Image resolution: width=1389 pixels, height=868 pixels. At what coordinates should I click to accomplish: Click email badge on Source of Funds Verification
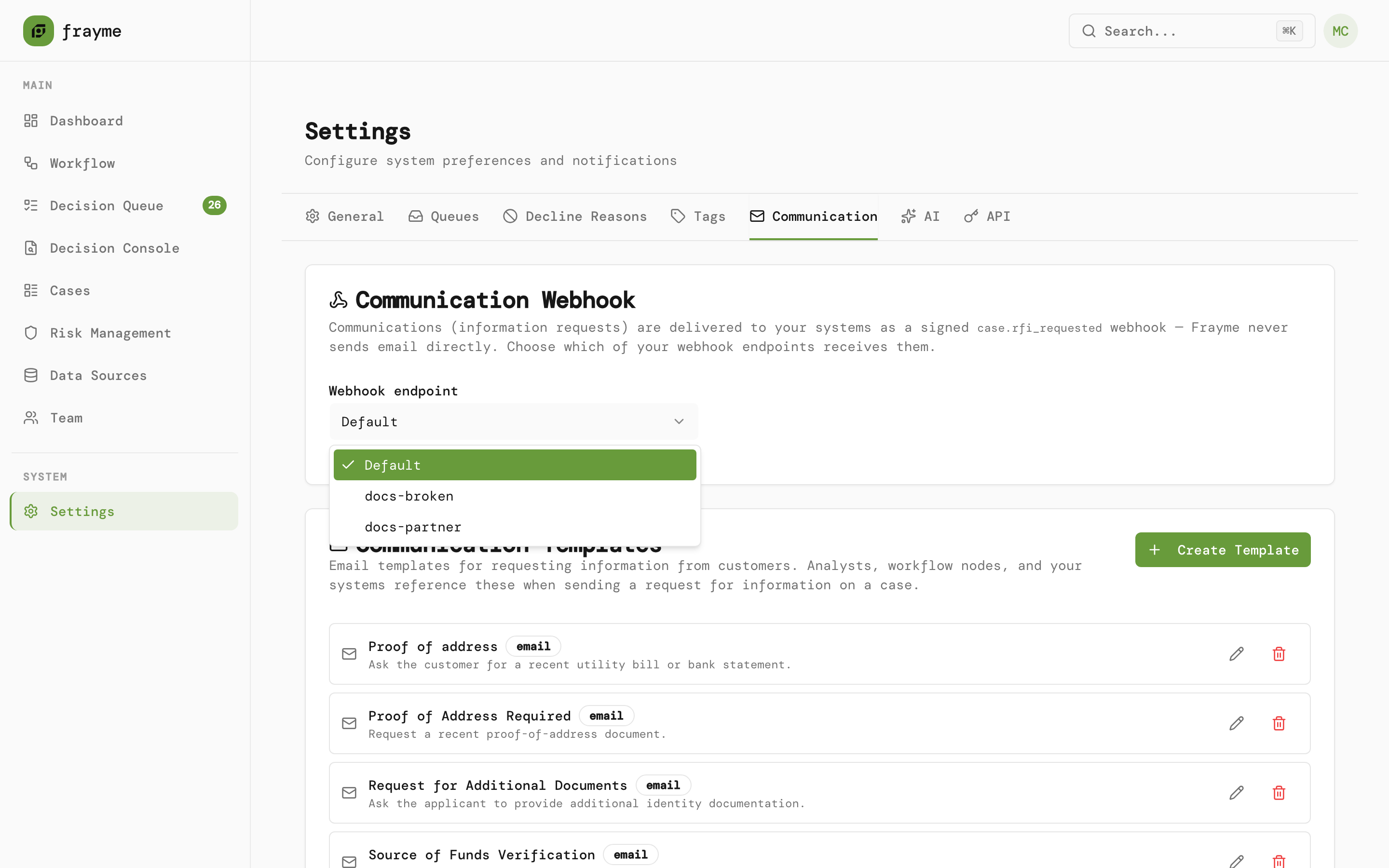pos(631,855)
